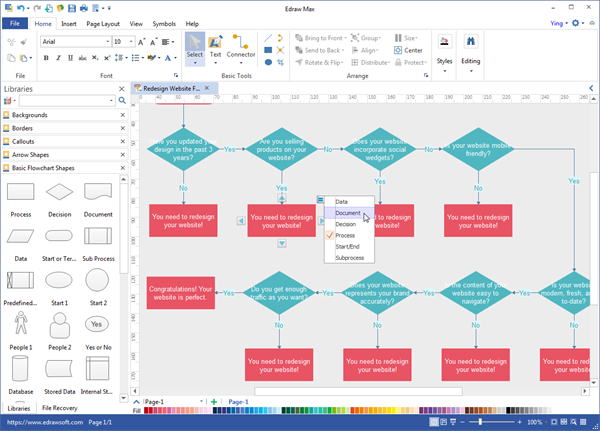Toggle Bold formatting
This screenshot has height=431, width=600.
46,58
